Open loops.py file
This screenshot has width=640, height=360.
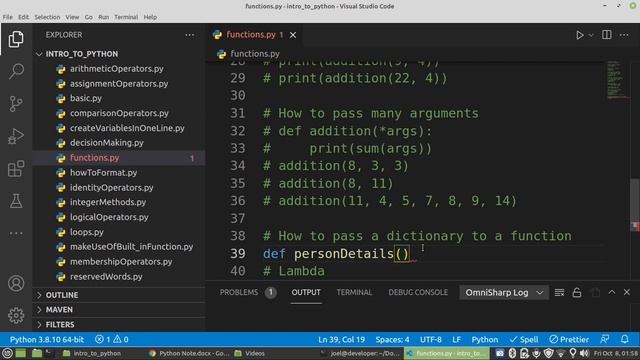118,232
